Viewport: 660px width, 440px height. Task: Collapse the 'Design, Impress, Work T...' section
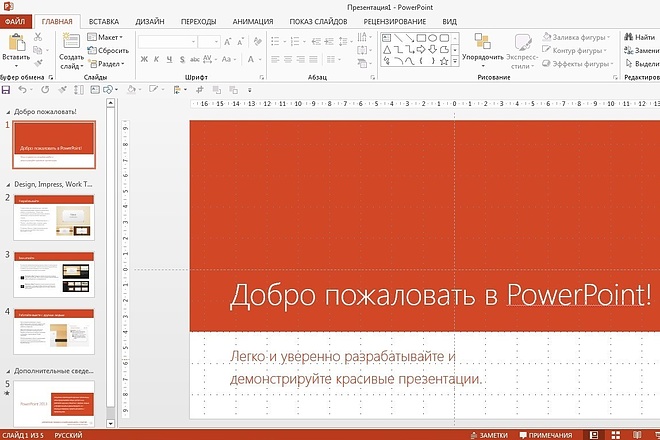click(8, 185)
